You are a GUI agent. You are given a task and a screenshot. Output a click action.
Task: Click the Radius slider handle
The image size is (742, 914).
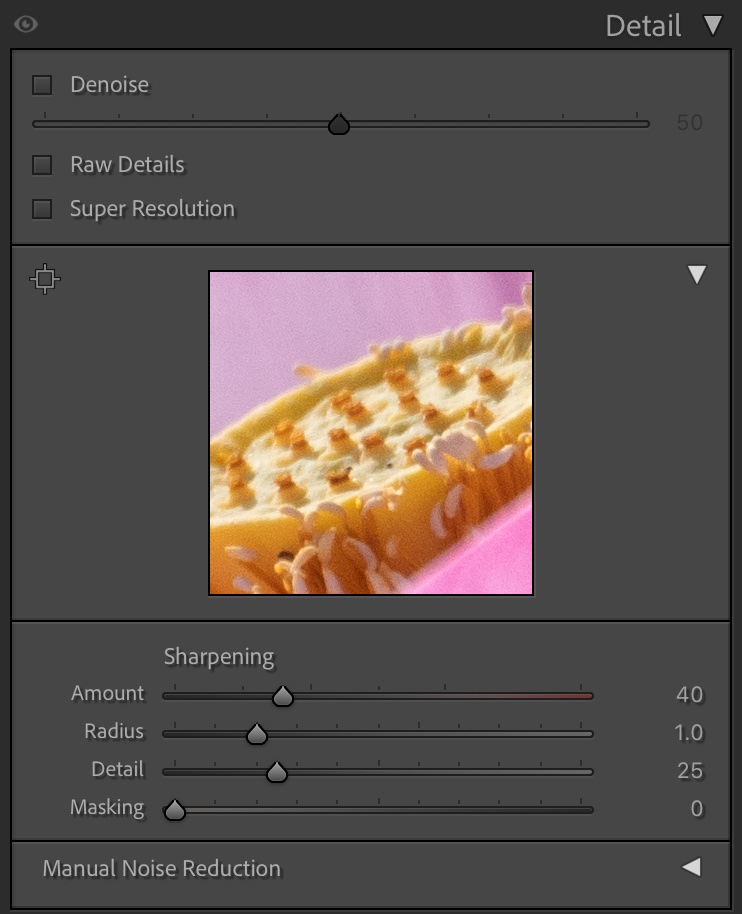256,734
